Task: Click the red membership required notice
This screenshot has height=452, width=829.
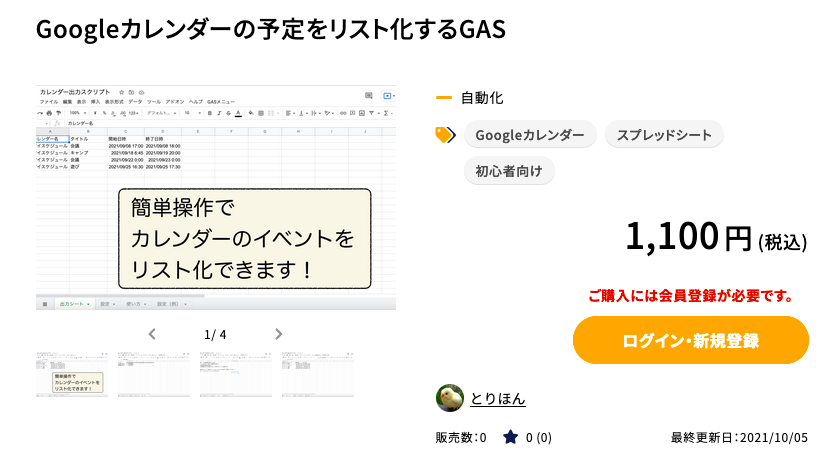Action: [690, 296]
